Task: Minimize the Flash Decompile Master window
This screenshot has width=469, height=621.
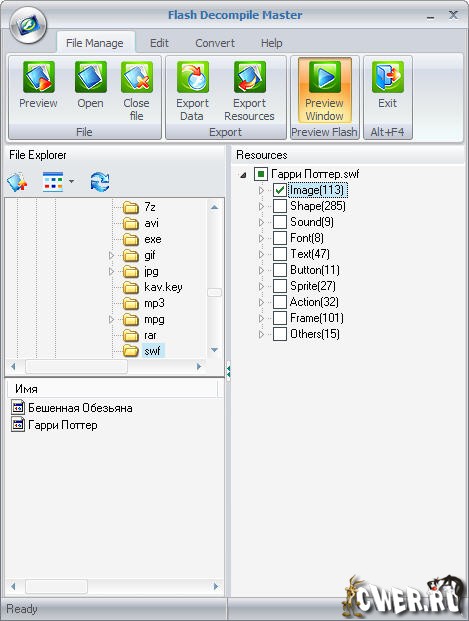Action: click(431, 16)
